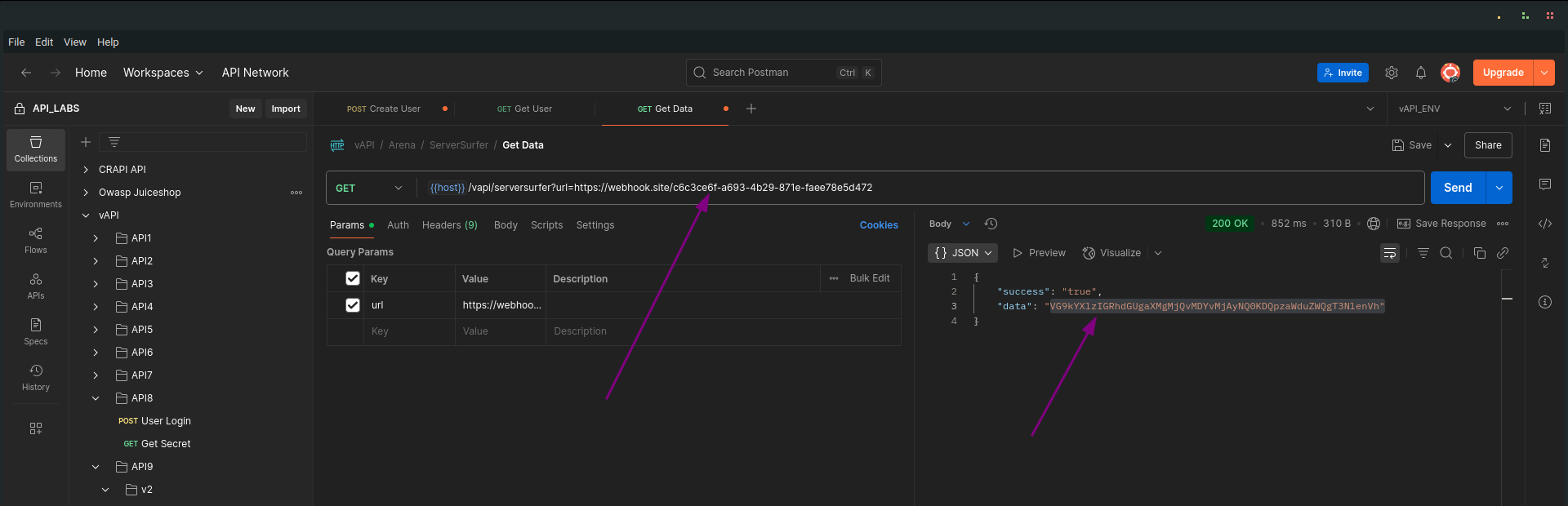Viewport: 1568px width, 506px height.
Task: Open the Help menu
Action: 108,42
